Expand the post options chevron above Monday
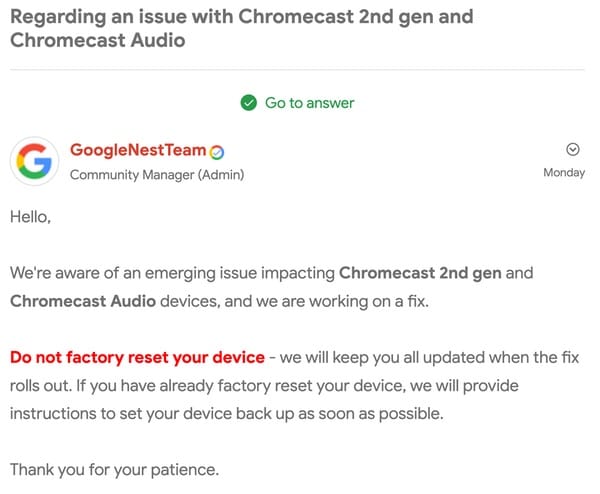Image resolution: width=600 pixels, height=494 pixels. [x=572, y=149]
